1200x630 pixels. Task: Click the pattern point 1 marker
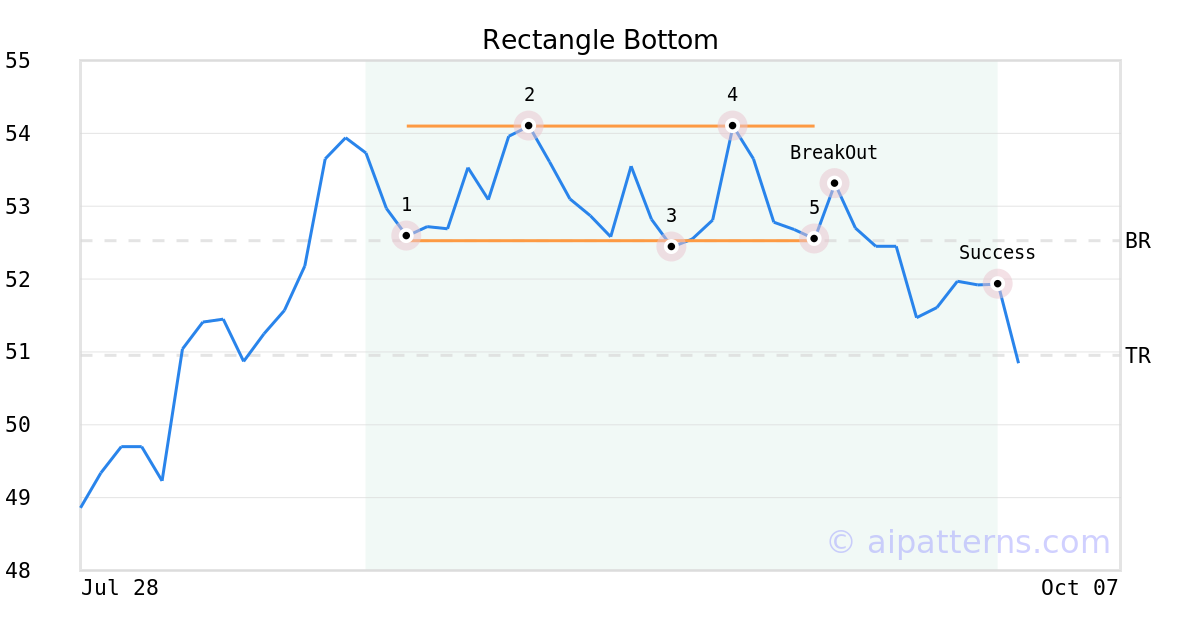coord(406,236)
